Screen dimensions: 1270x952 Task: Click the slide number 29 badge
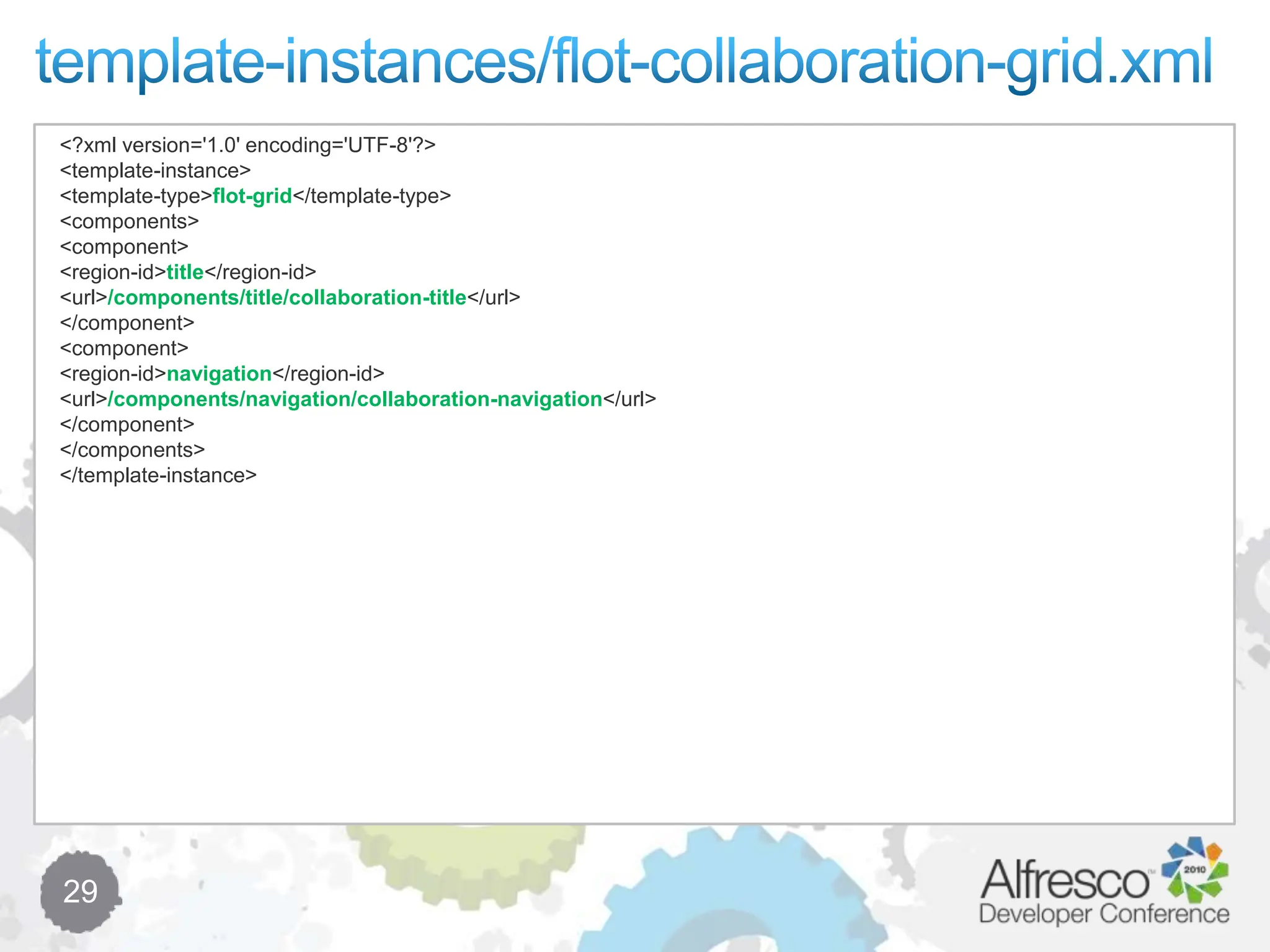[x=80, y=892]
